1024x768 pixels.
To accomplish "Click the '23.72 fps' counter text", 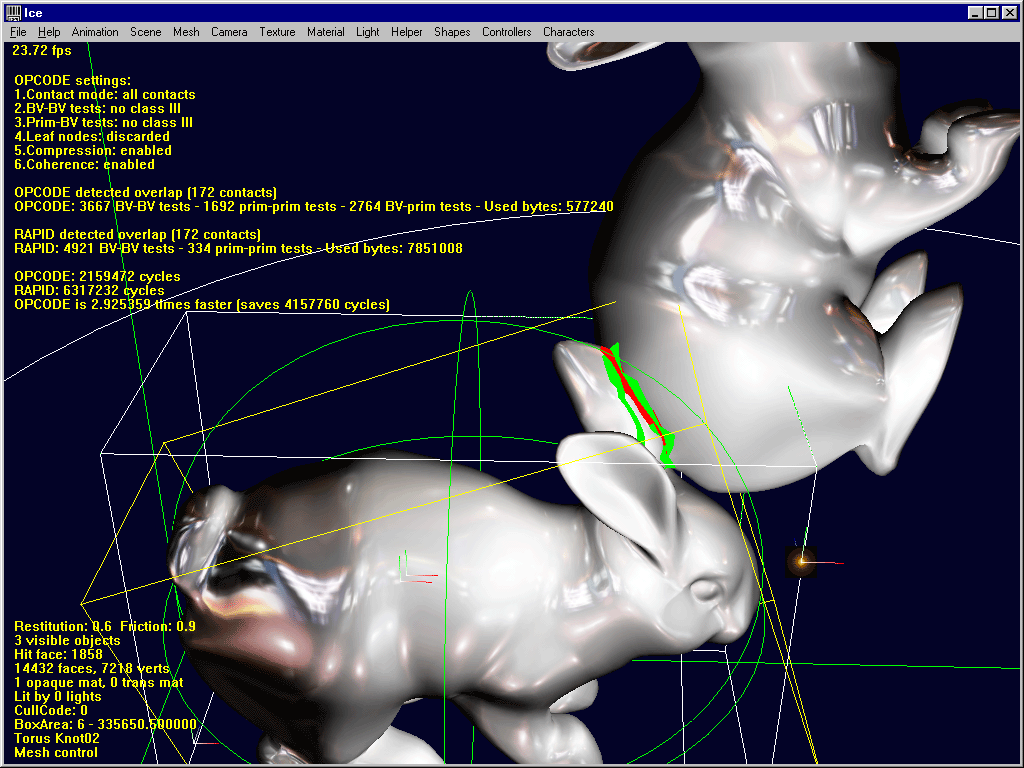I will pyautogui.click(x=42, y=50).
